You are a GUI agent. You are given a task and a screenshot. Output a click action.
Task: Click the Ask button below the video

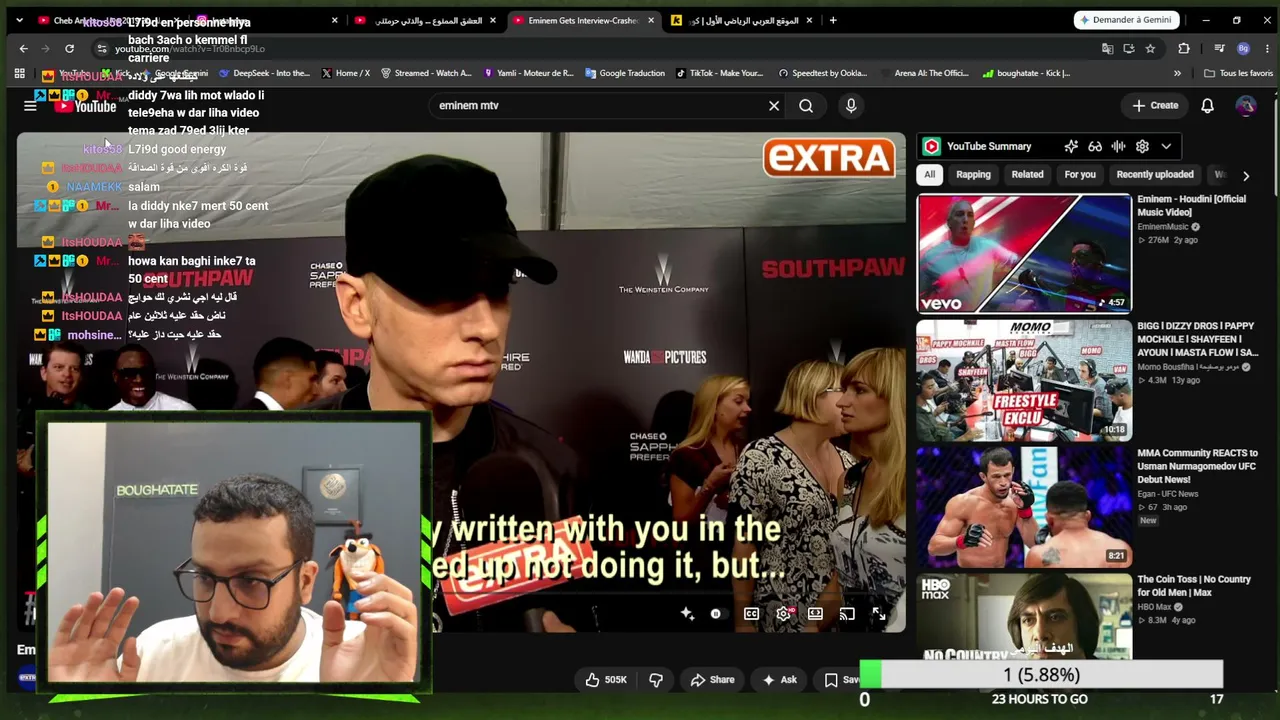pos(779,680)
